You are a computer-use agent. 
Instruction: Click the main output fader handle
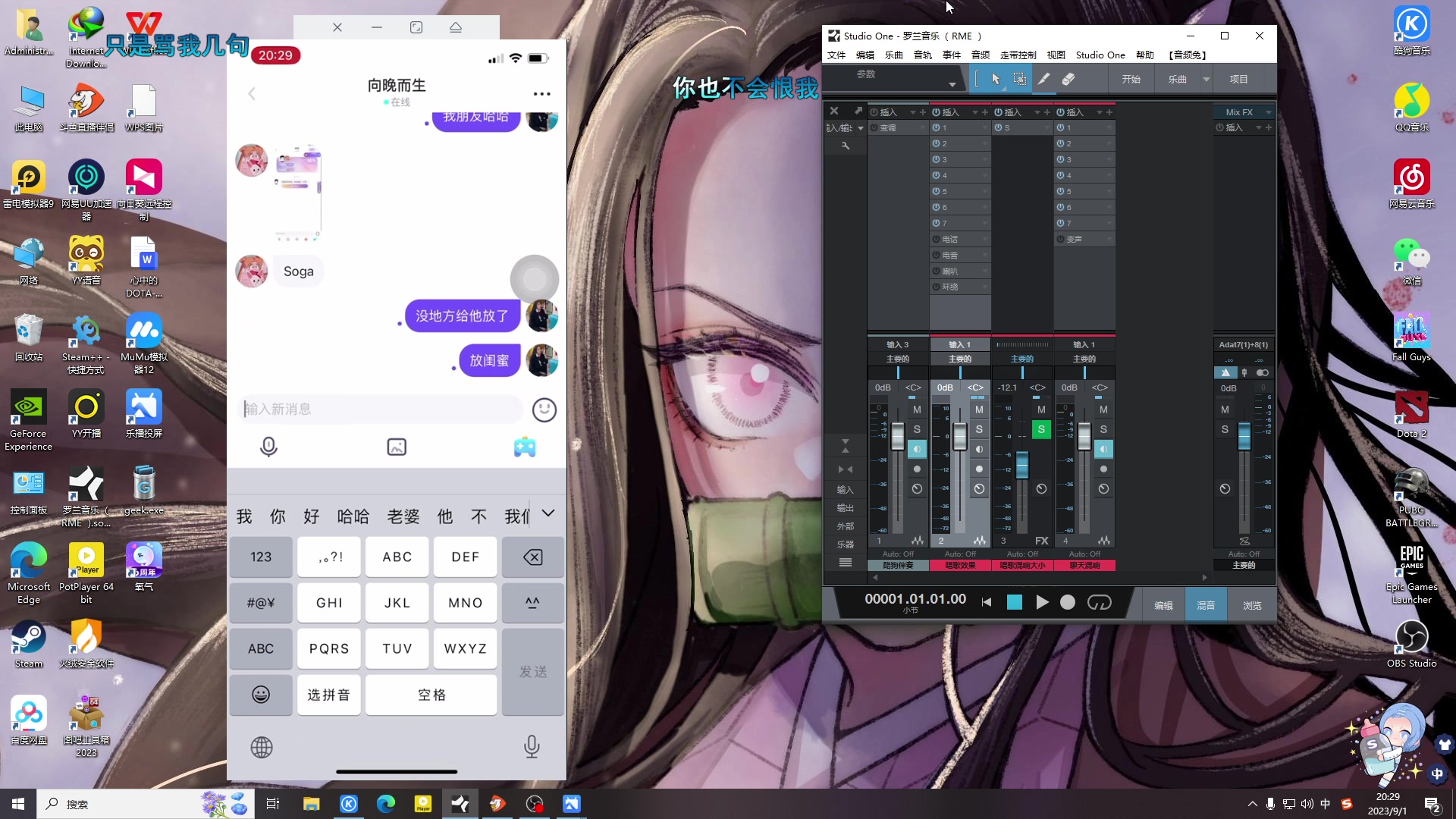(1244, 438)
